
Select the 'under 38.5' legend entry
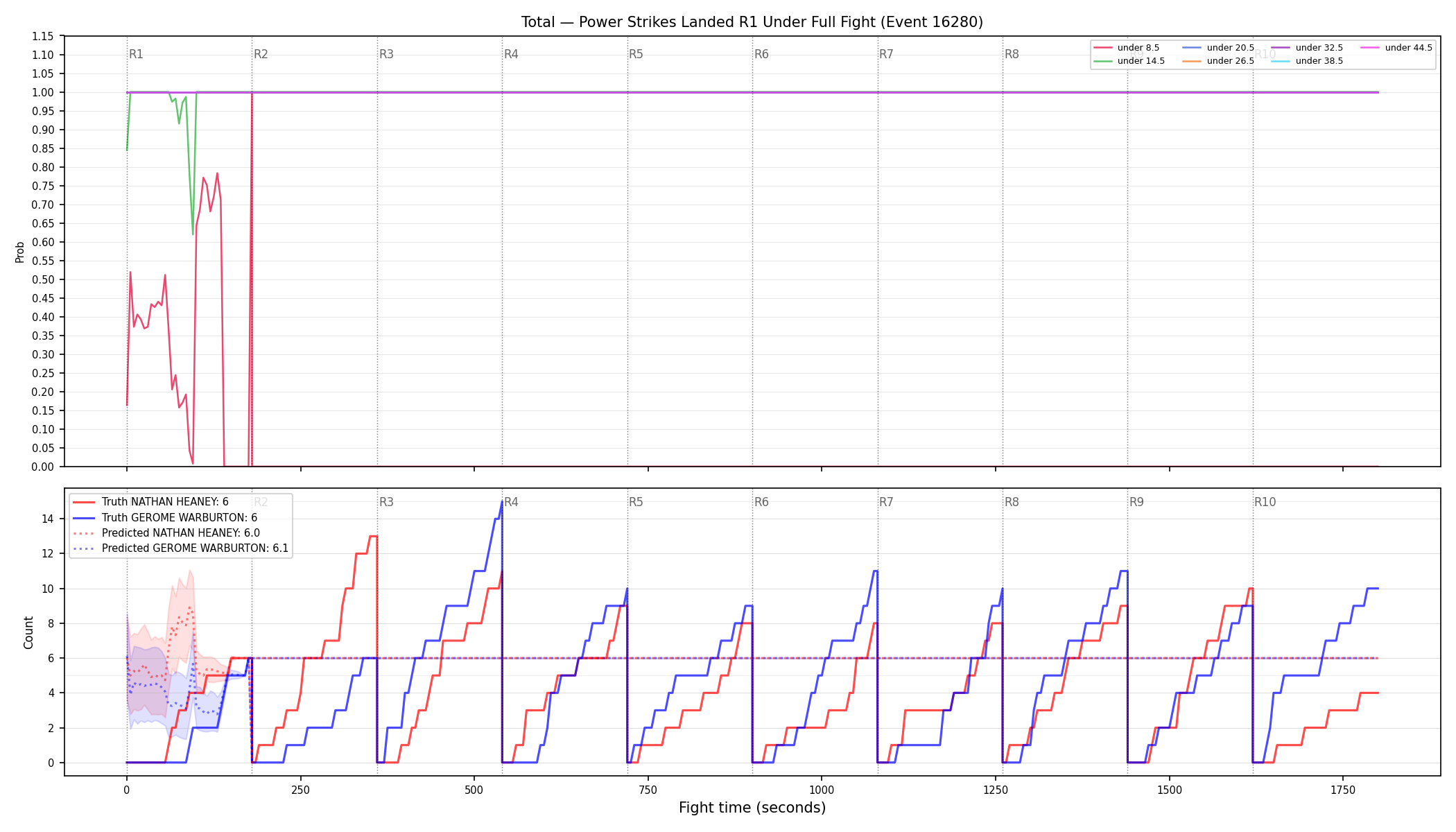point(1308,61)
